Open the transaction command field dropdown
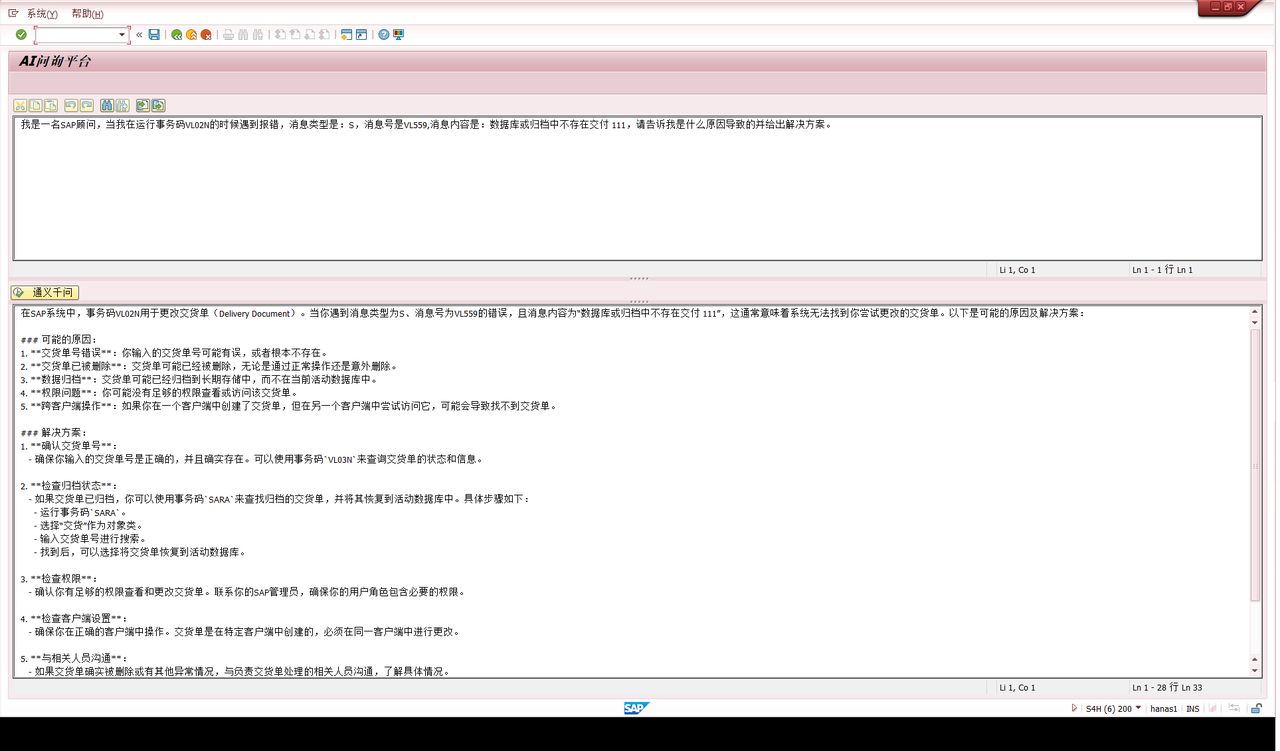Image resolution: width=1280 pixels, height=751 pixels. pyautogui.click(x=122, y=34)
